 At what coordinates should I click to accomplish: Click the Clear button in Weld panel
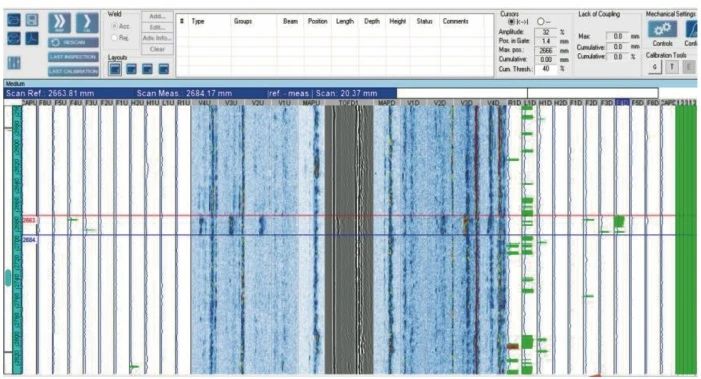click(x=157, y=49)
